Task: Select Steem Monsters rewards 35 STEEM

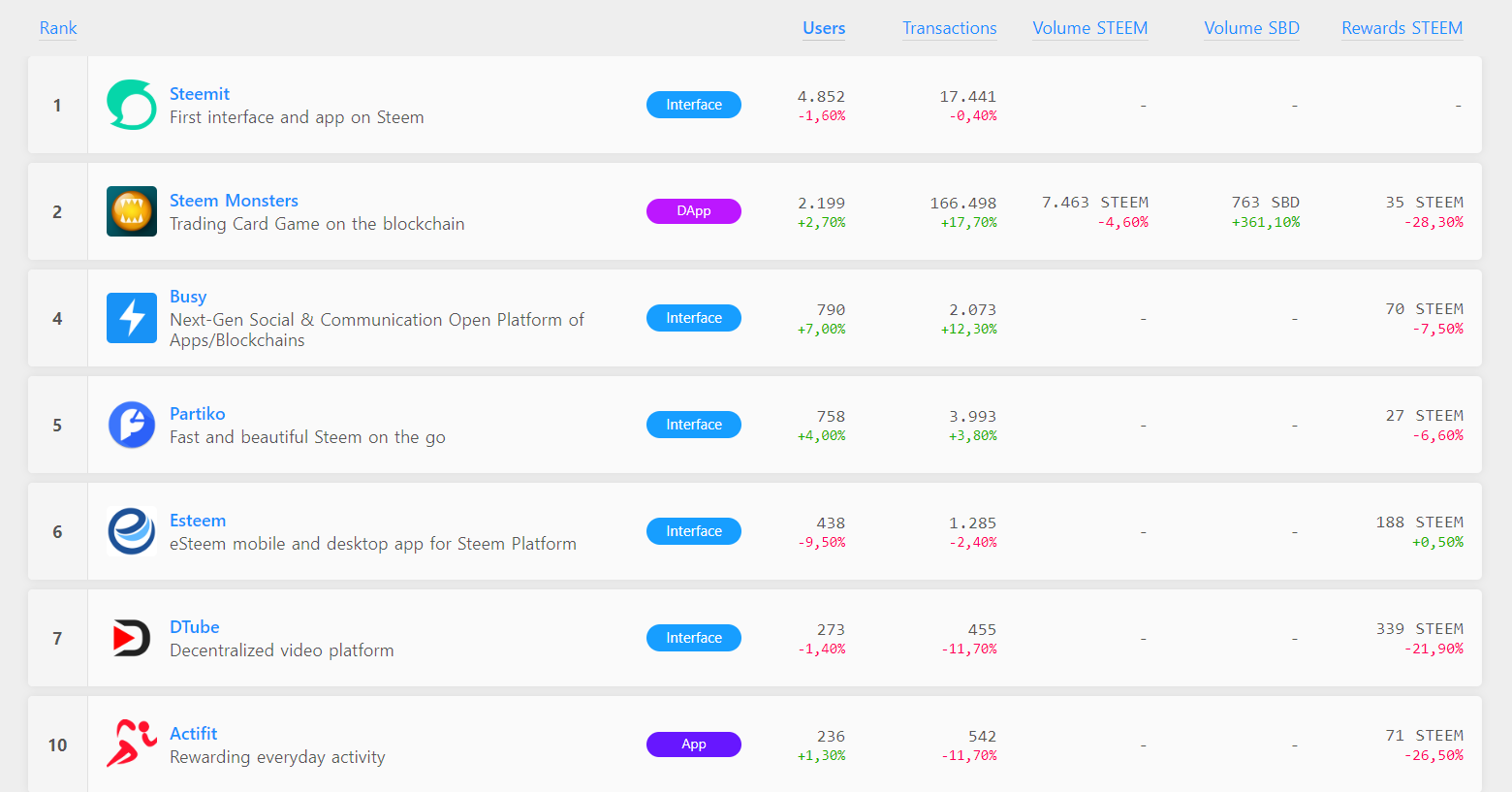Action: (1425, 203)
